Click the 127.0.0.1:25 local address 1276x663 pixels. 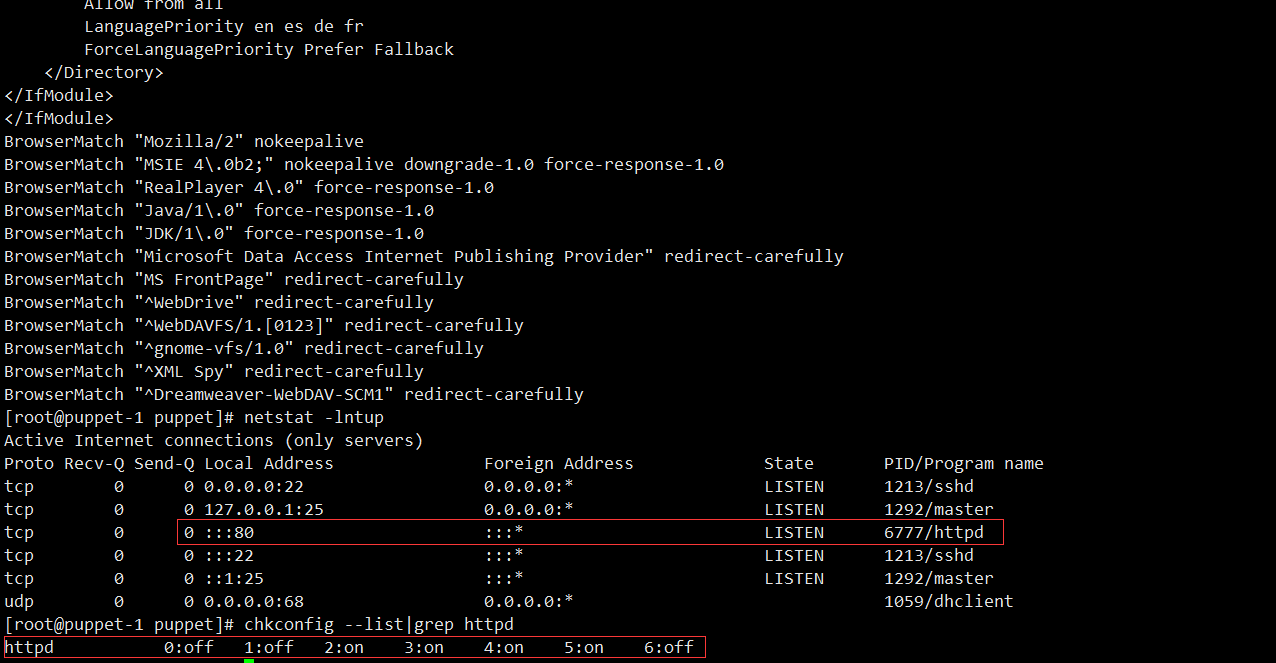(x=264, y=509)
